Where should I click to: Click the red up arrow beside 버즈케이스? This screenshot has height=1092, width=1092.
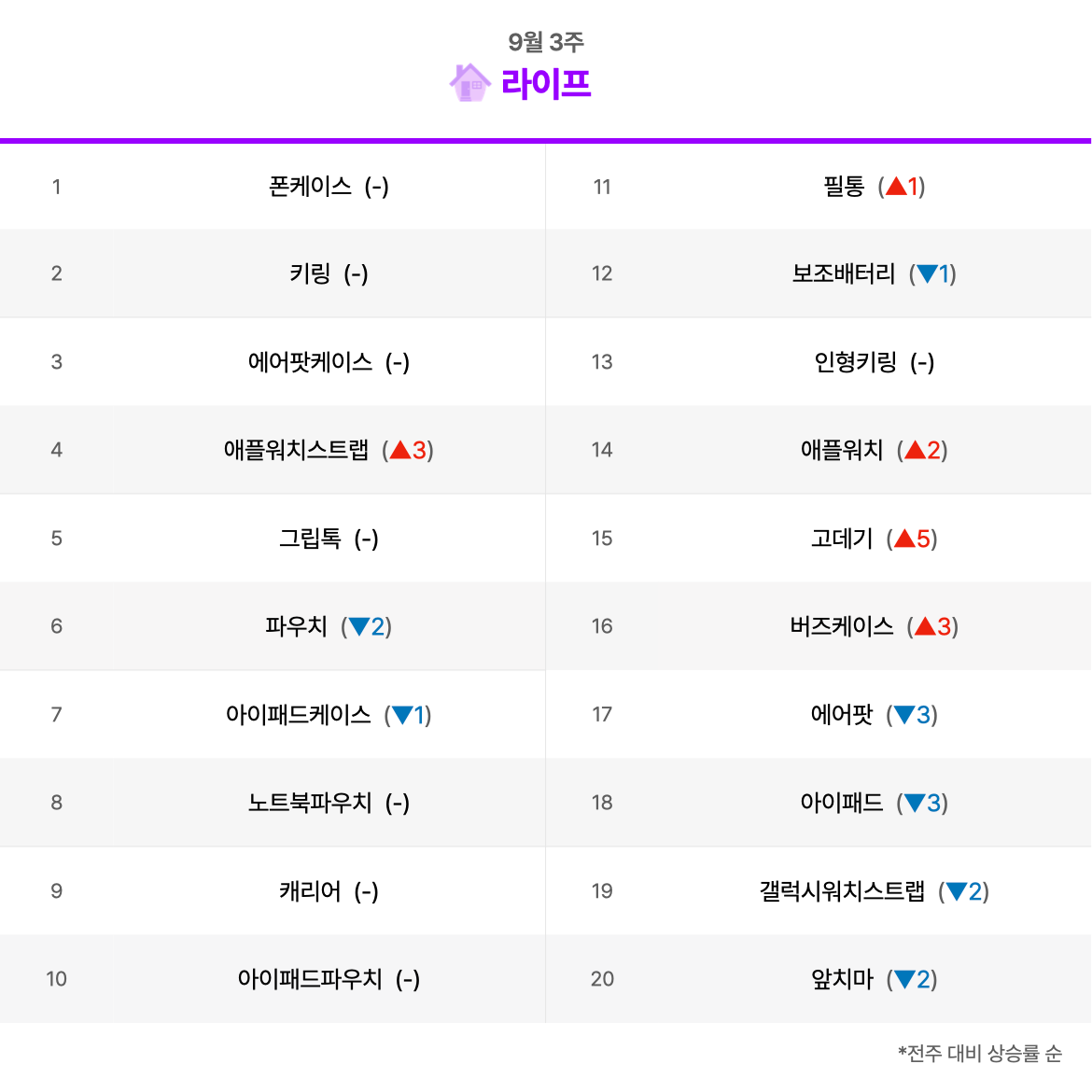[926, 627]
